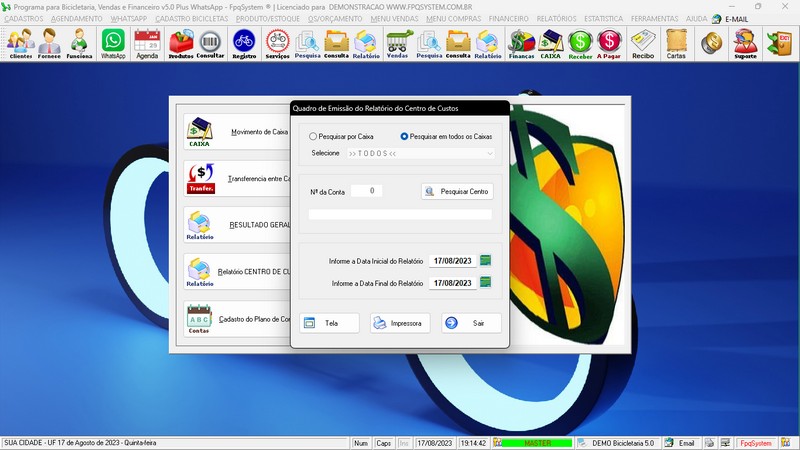Open the Clientes toolbar icon

(20, 43)
